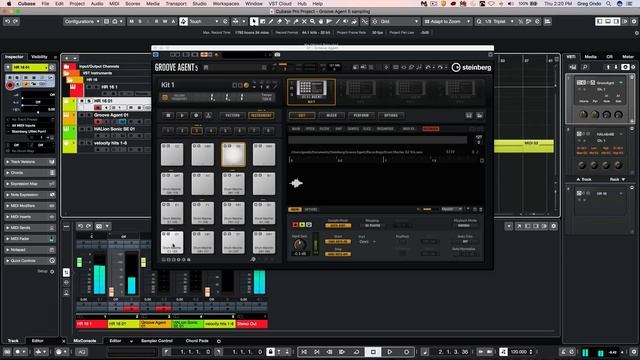Mute the HALion Sonic SE 01 track
This screenshot has height=360, width=640.
[x=82, y=129]
